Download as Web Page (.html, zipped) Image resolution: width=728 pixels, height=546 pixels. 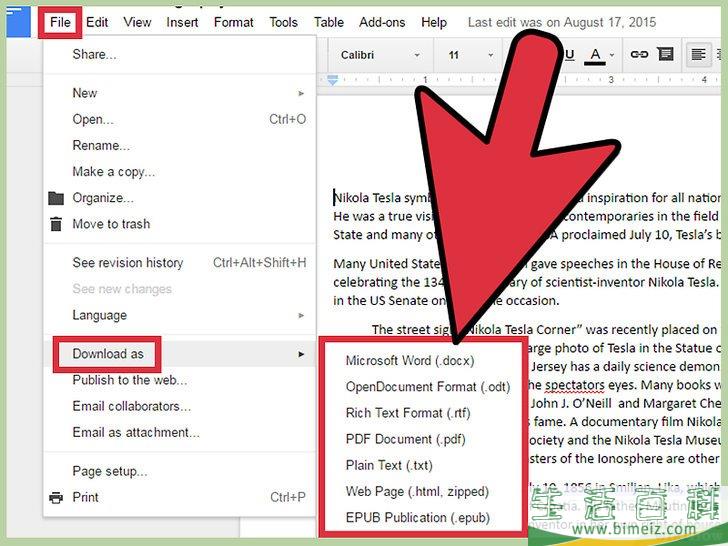coord(417,492)
